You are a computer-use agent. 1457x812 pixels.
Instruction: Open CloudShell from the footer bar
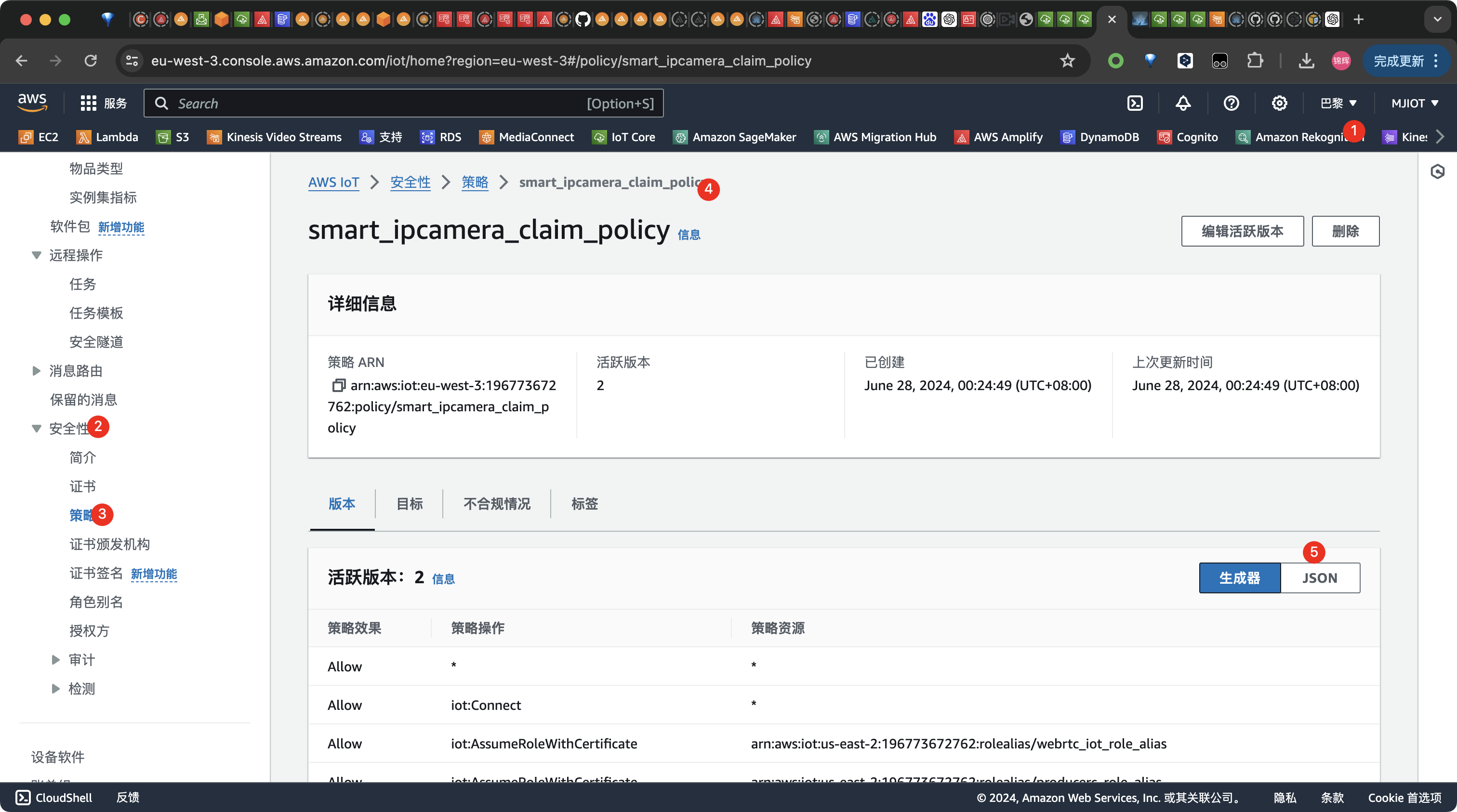54,797
